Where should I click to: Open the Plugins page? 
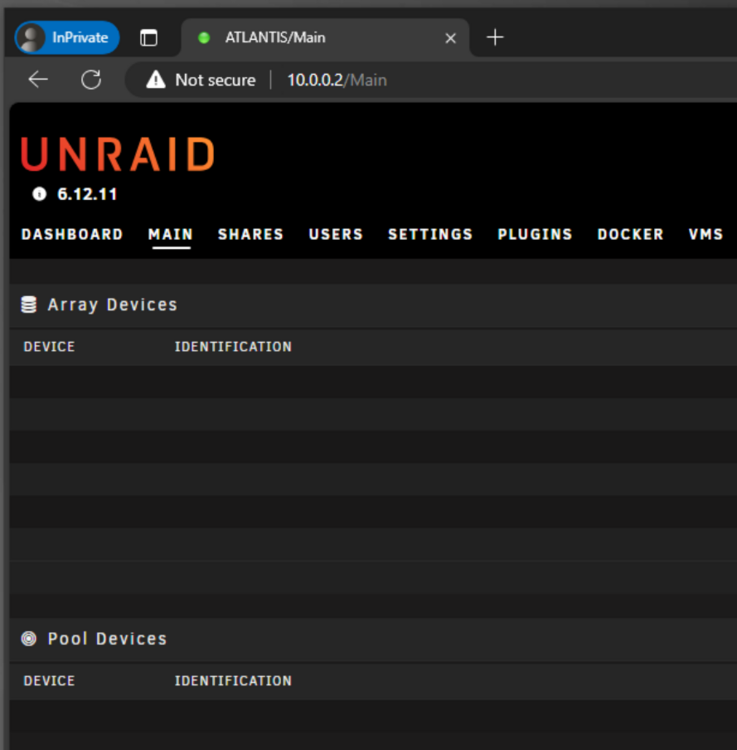click(535, 234)
